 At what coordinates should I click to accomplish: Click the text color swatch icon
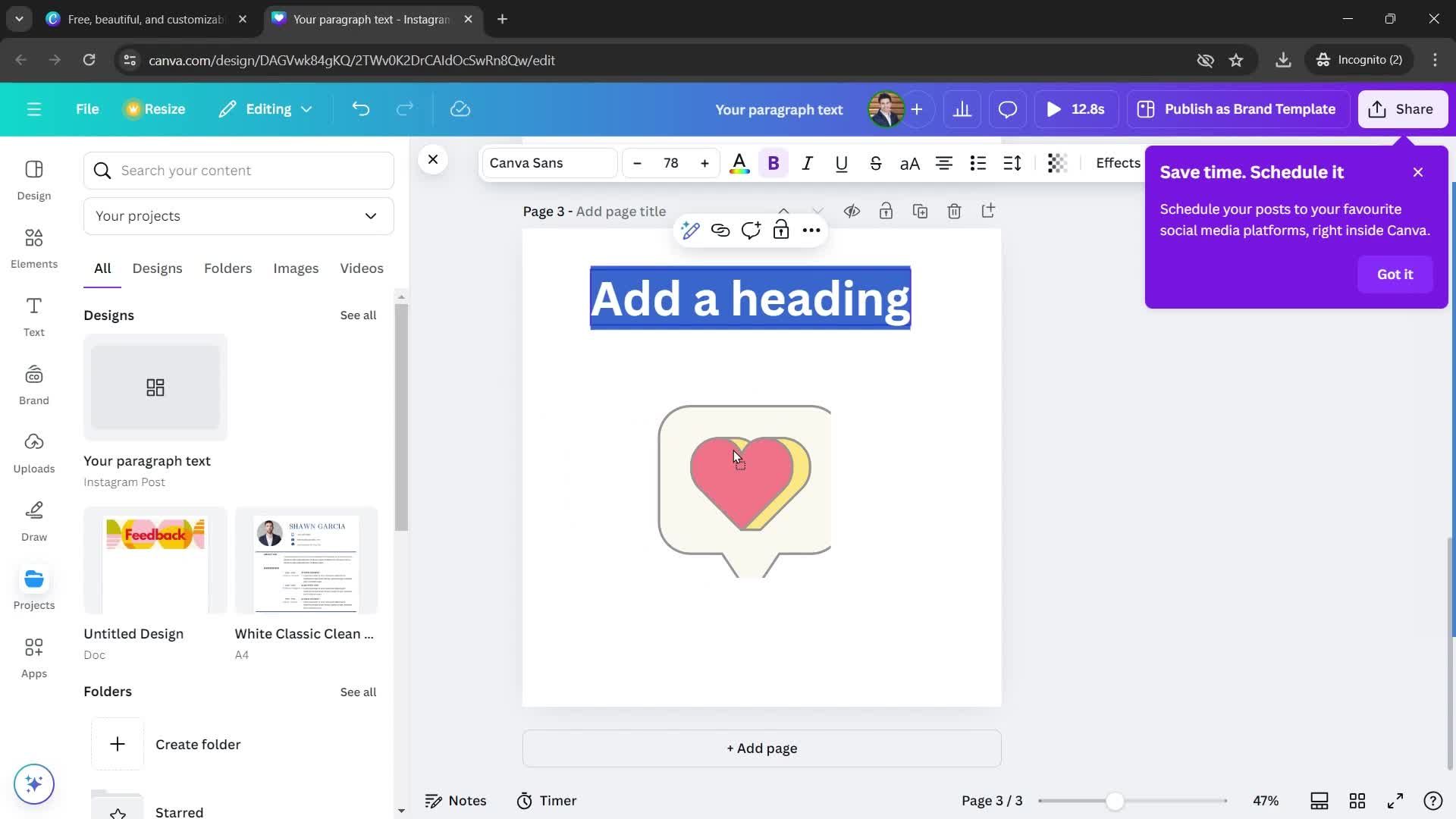739,162
